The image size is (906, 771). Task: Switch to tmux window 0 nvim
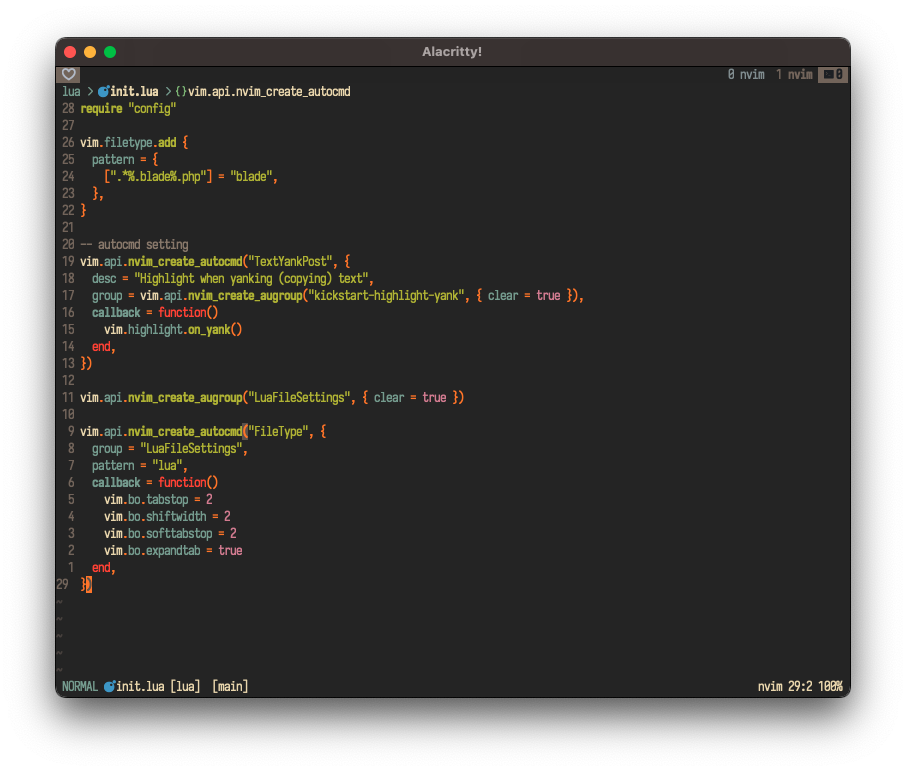tap(745, 74)
